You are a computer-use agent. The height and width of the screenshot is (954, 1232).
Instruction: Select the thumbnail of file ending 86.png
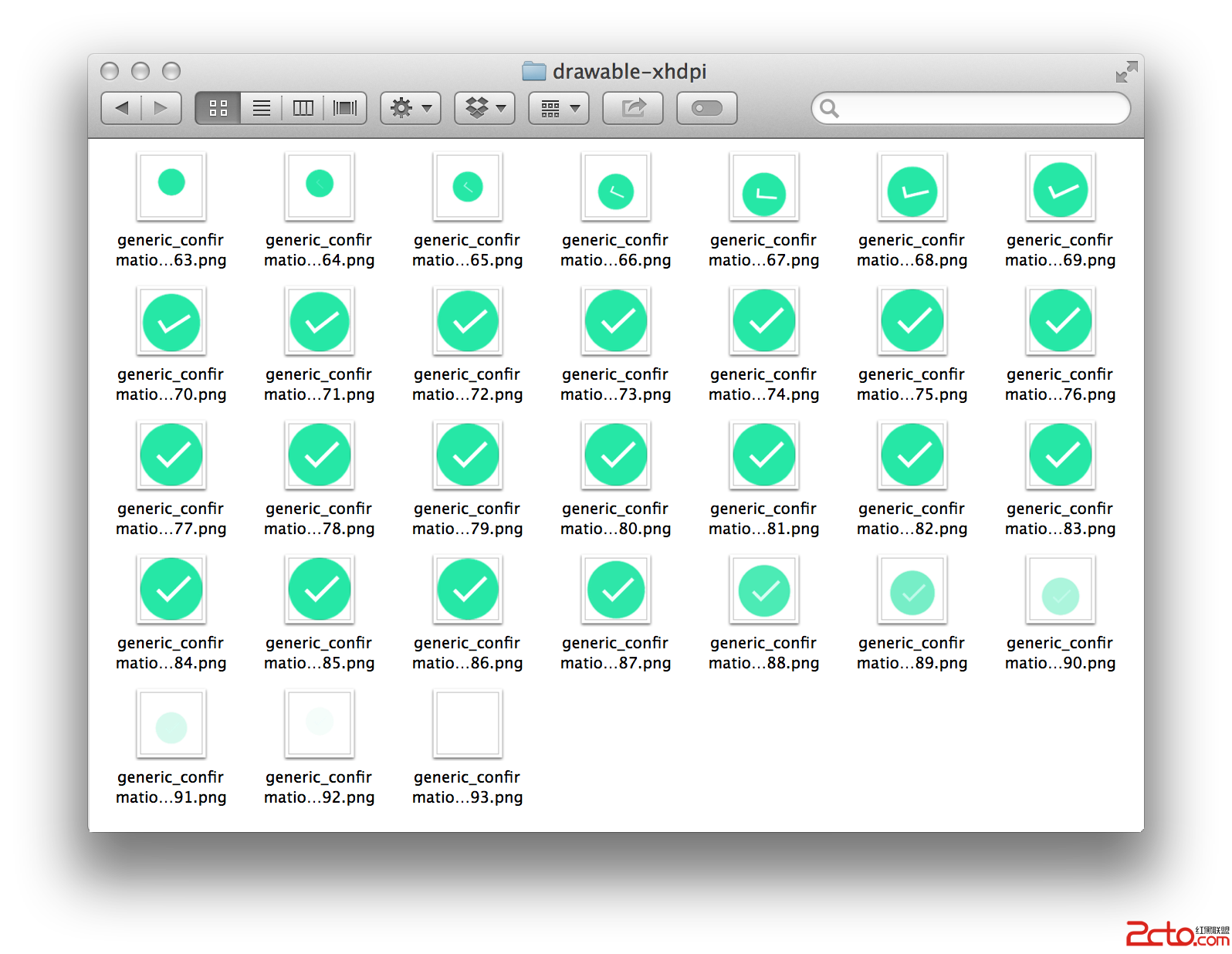click(x=468, y=589)
